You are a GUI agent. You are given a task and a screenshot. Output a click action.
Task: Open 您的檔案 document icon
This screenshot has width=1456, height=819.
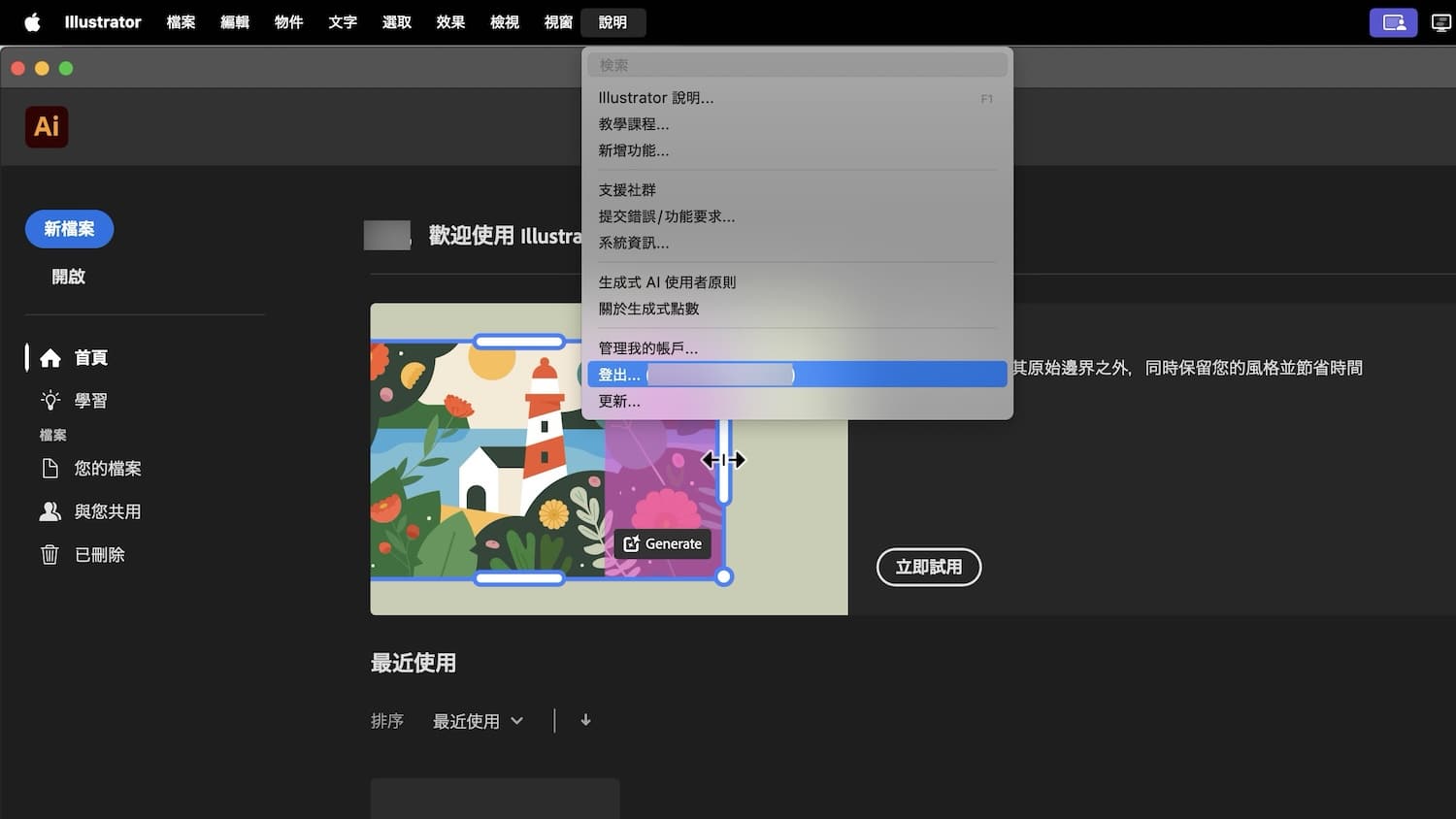(50, 468)
